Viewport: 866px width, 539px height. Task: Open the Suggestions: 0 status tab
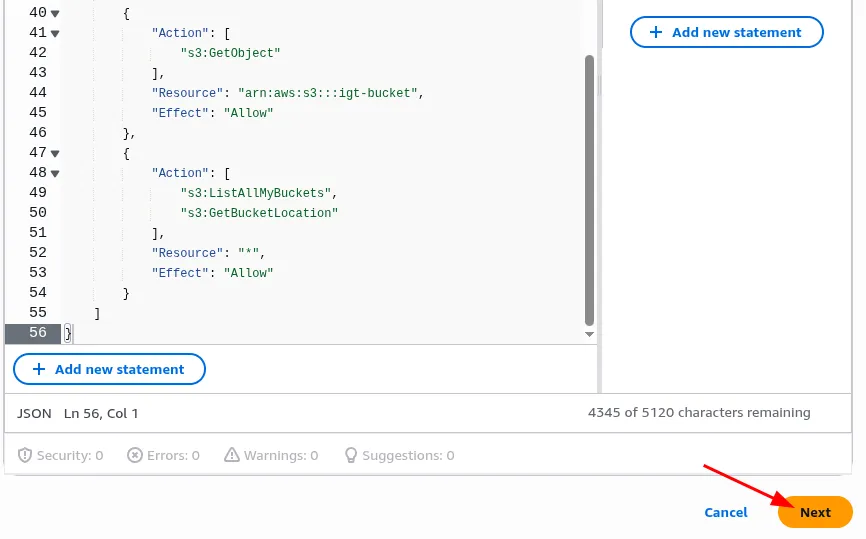click(x=398, y=455)
